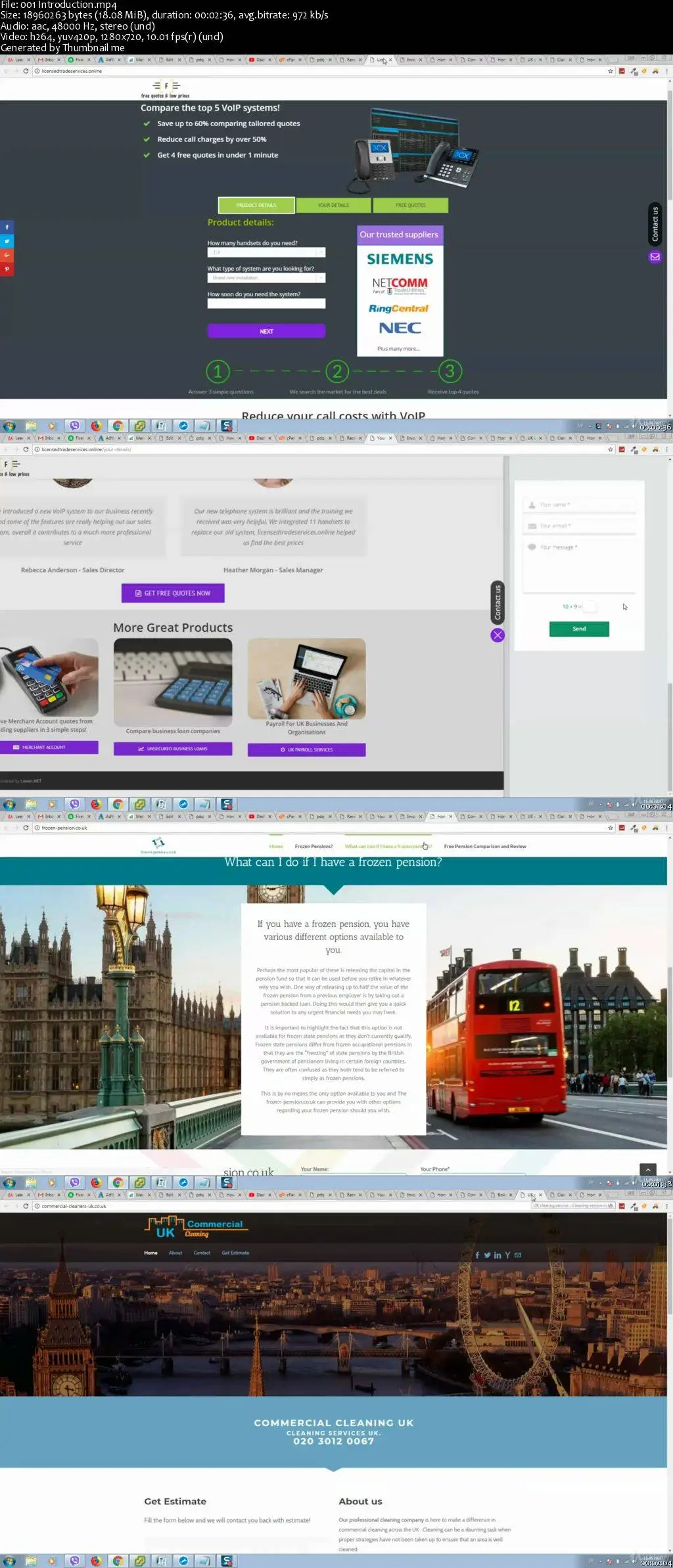Click About in commercial cleaning nav
The width and height of the screenshot is (673, 1568).
click(175, 1253)
